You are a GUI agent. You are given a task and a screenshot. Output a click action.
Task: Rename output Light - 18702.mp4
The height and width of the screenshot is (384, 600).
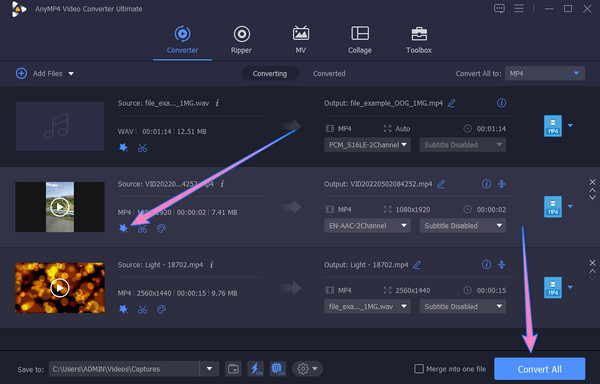click(x=417, y=265)
